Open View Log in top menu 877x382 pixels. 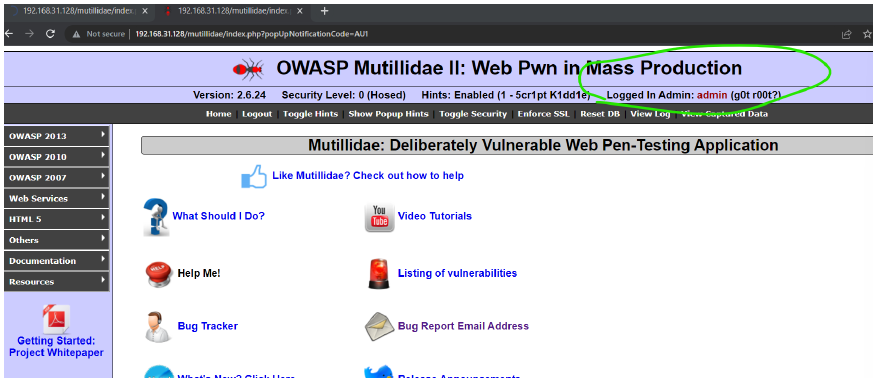[x=650, y=114]
